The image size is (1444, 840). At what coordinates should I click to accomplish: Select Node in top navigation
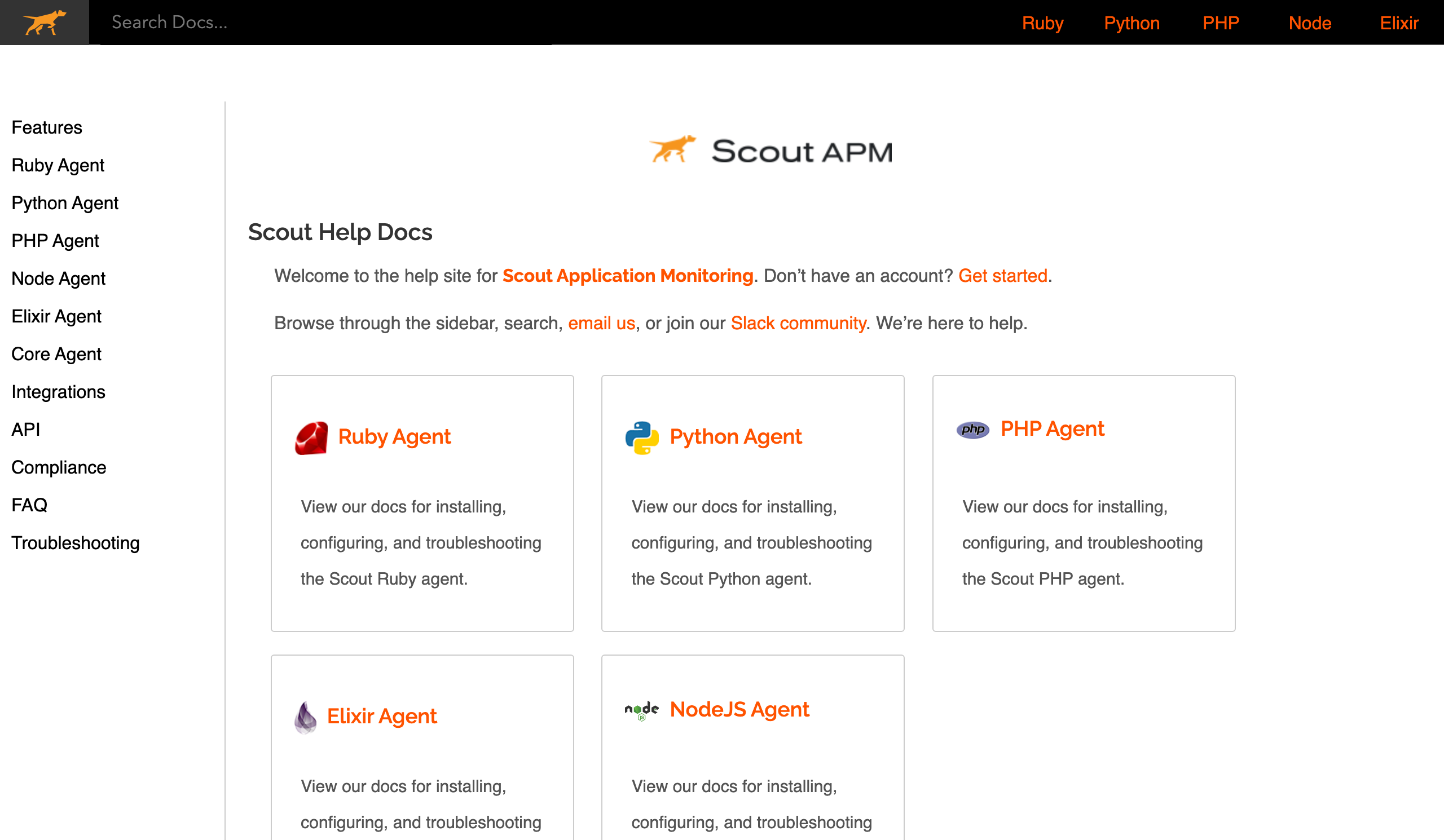pos(1311,22)
